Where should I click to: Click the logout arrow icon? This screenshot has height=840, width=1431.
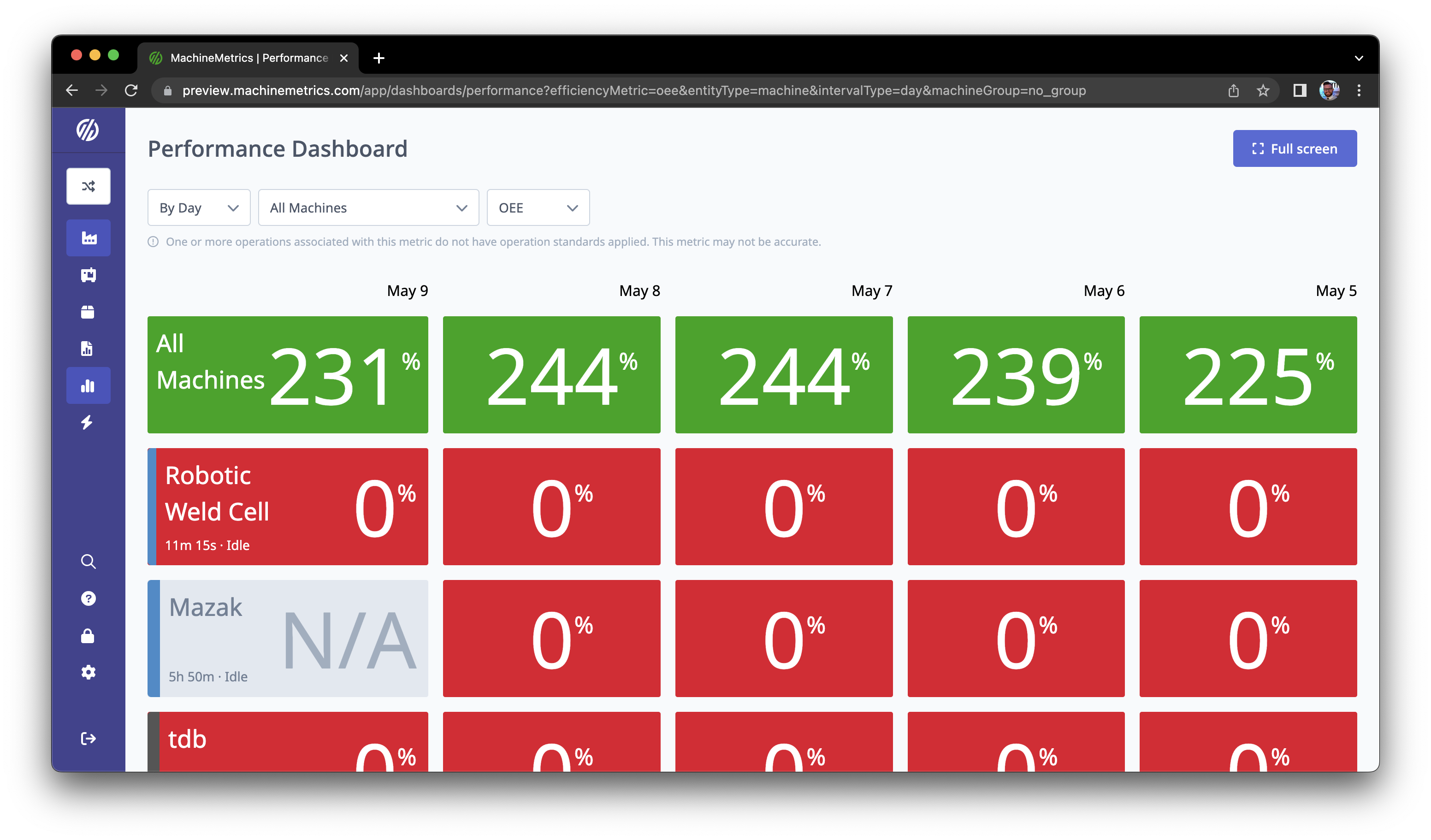(x=88, y=738)
